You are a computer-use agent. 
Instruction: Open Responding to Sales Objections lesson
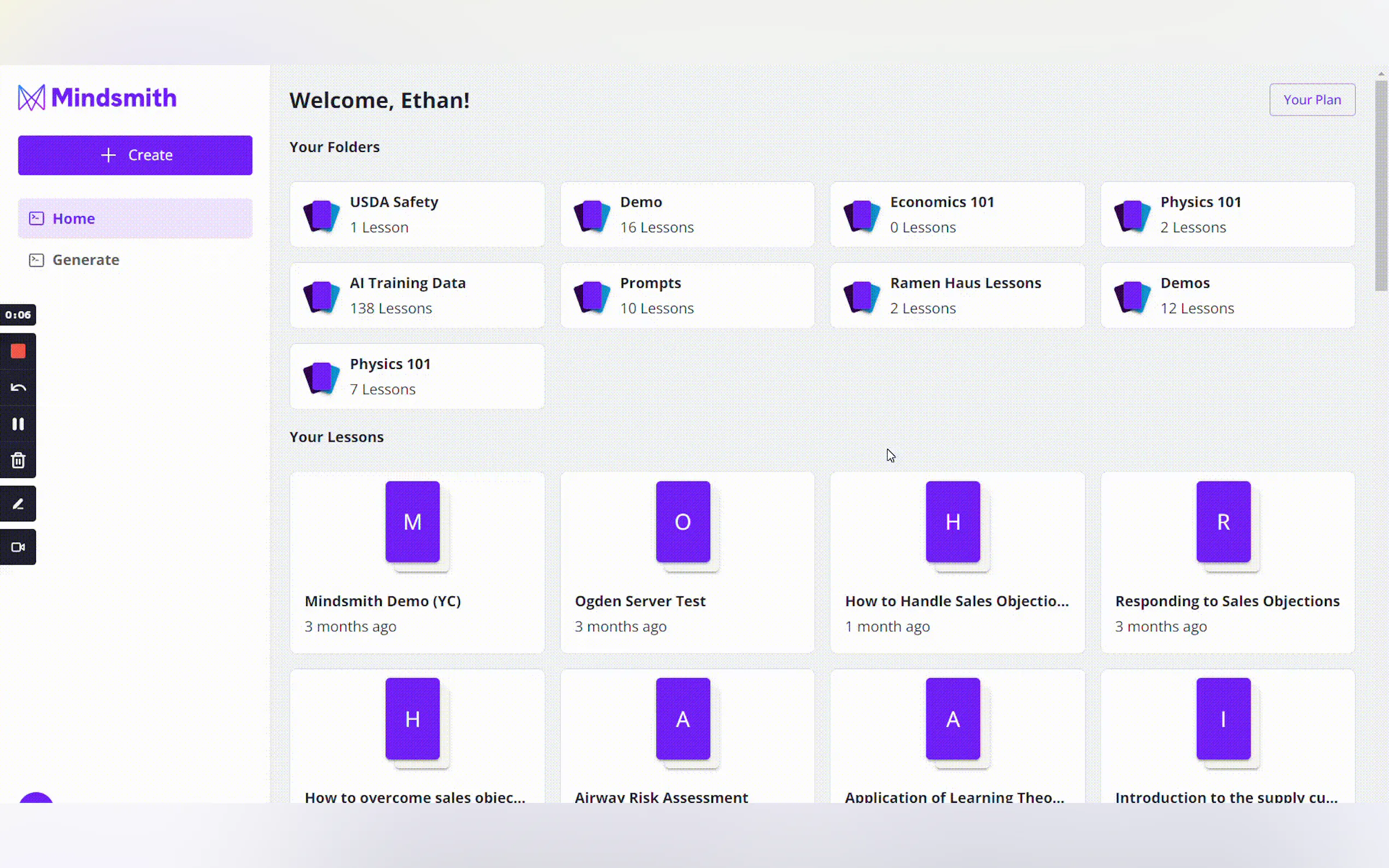click(x=1227, y=561)
